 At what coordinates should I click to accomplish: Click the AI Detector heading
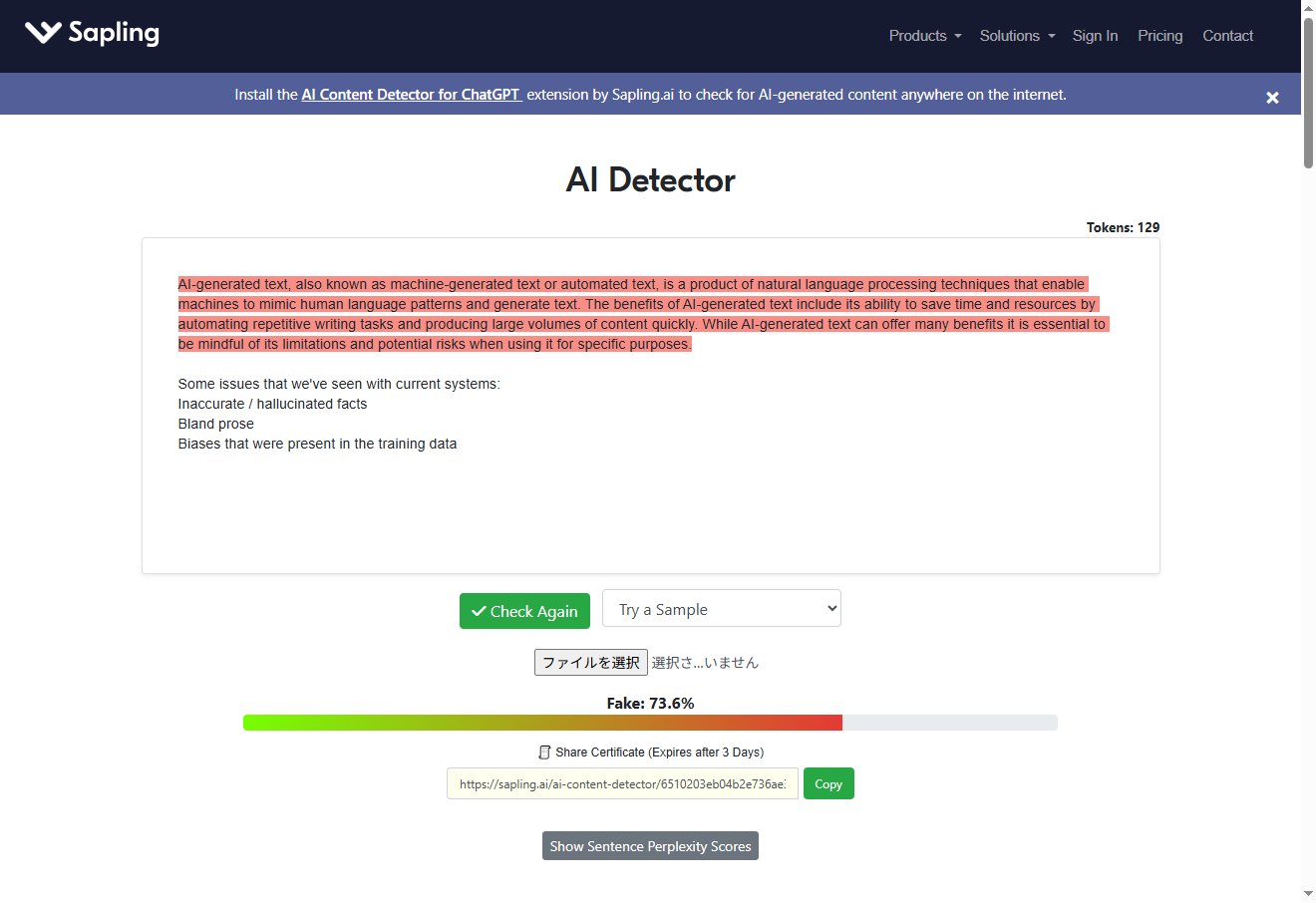650,179
